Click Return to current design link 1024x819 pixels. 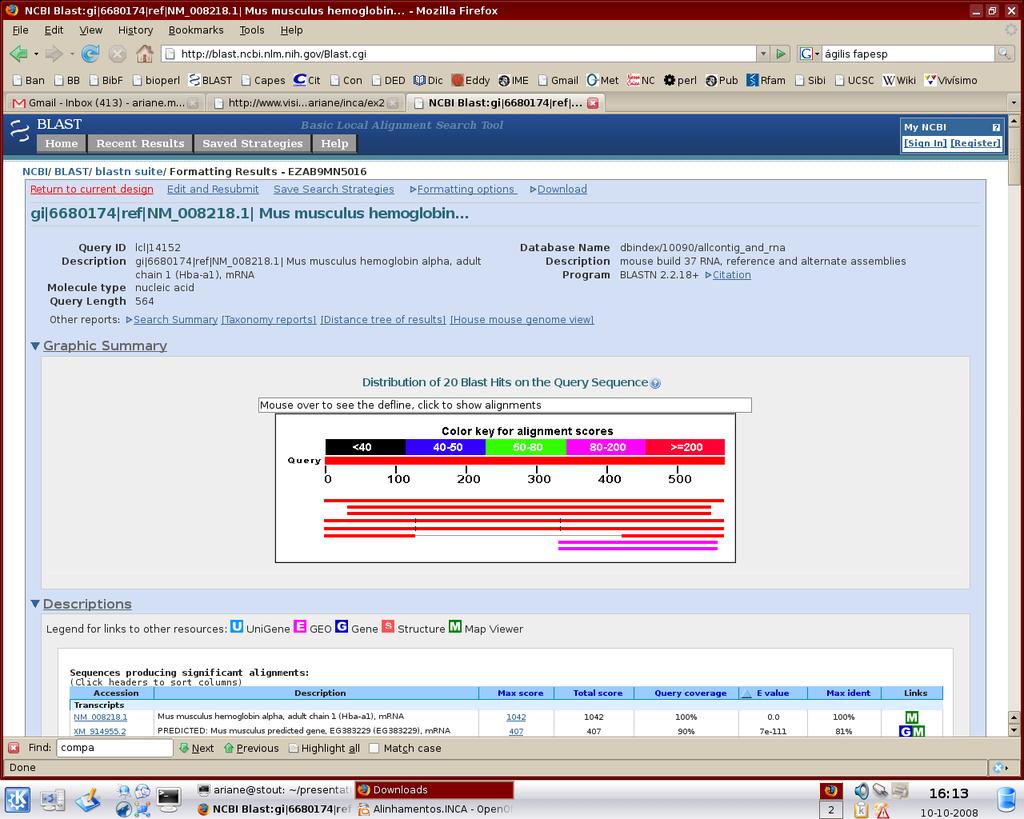(x=91, y=189)
